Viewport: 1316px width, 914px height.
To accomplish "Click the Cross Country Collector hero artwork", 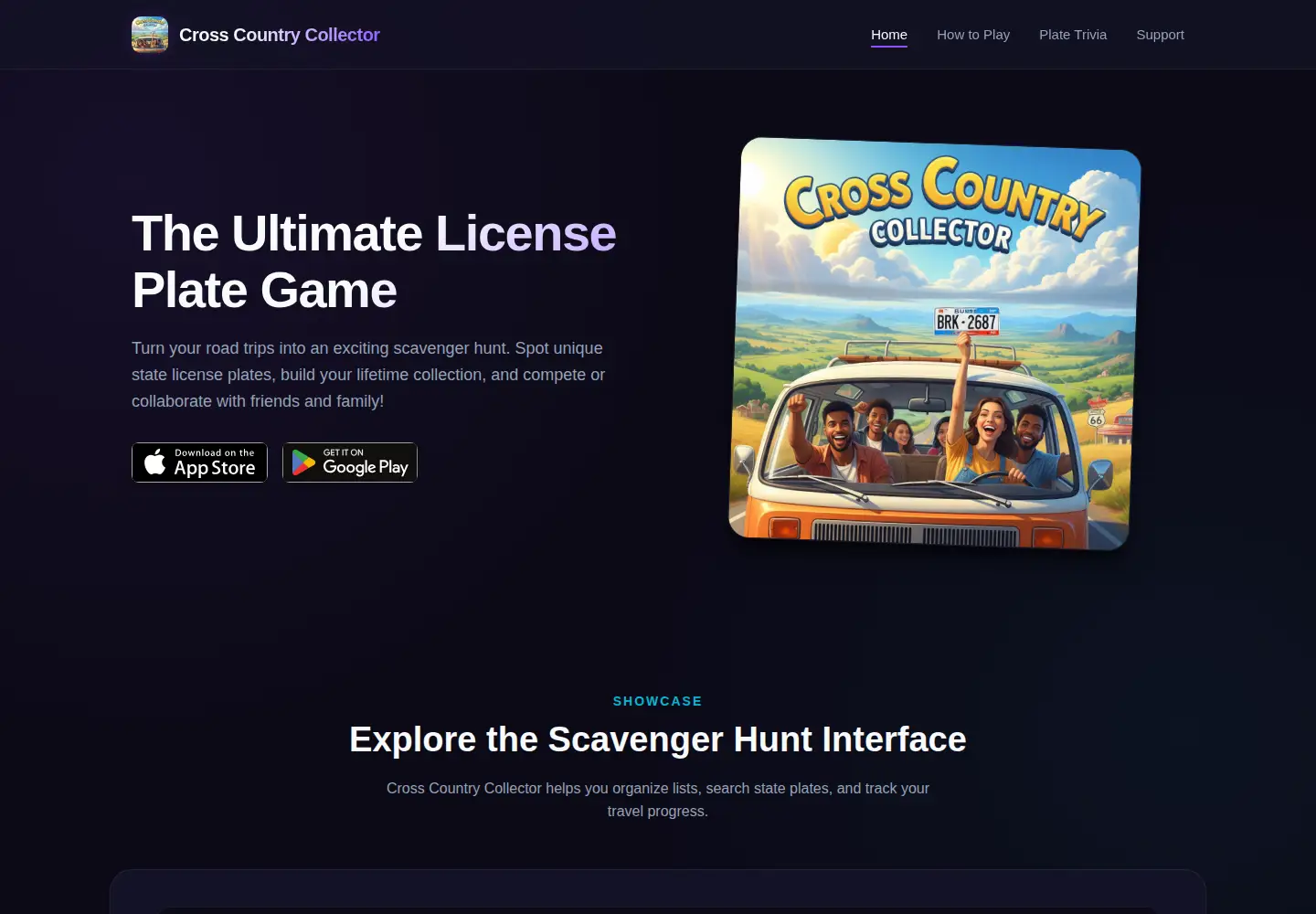I will (x=934, y=344).
